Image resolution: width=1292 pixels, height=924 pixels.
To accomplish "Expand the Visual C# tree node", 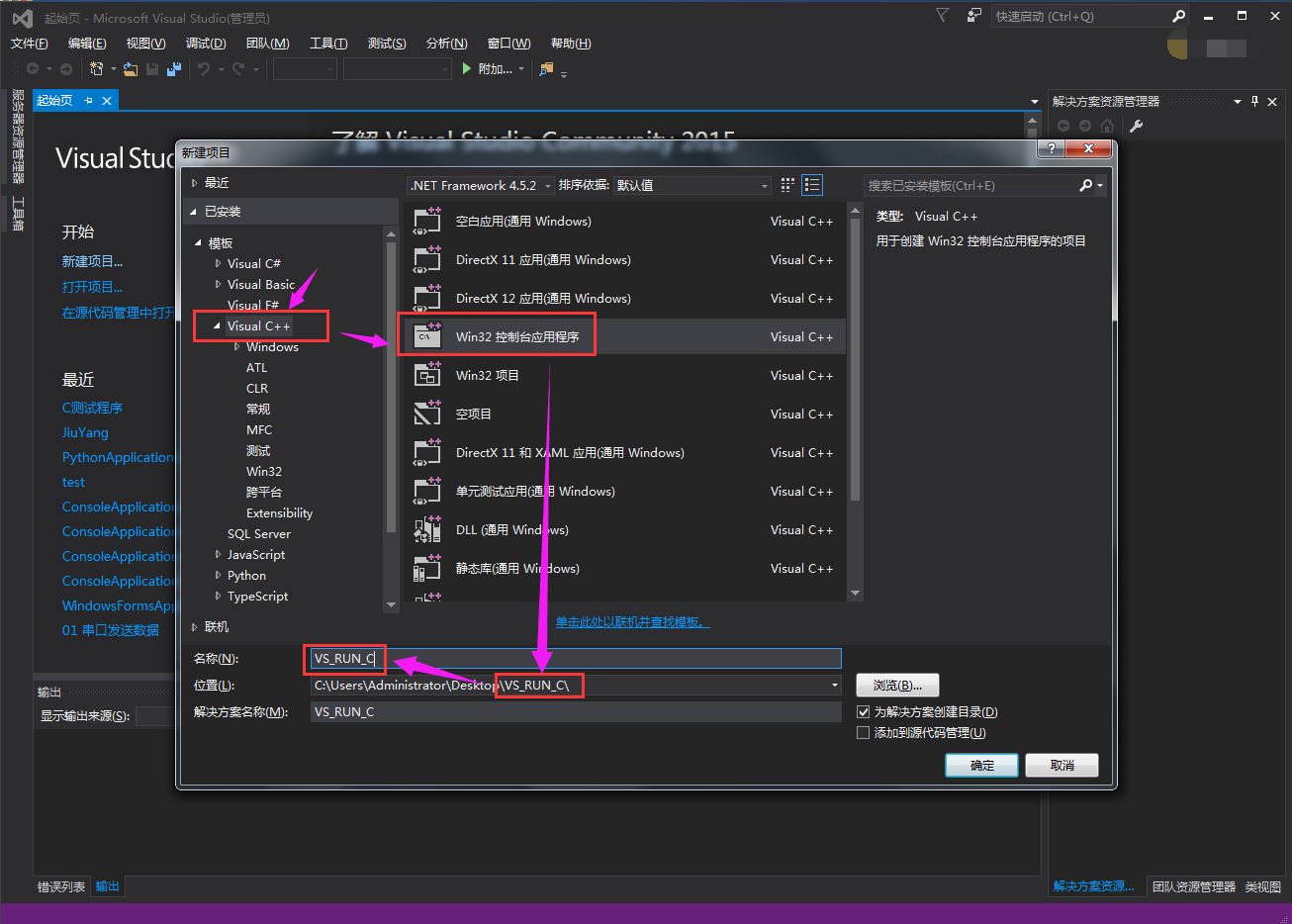I will click(x=218, y=263).
